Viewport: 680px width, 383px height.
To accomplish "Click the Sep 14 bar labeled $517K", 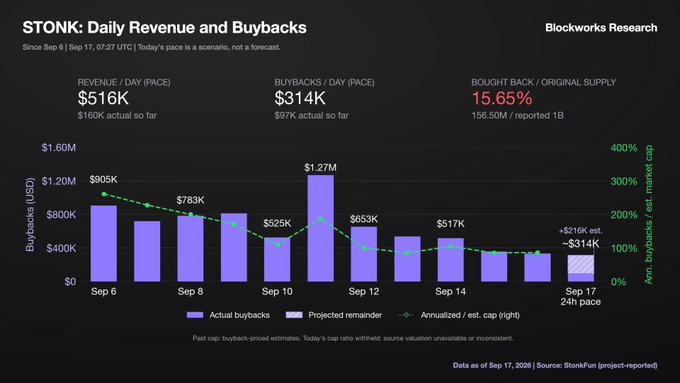I will pos(451,260).
